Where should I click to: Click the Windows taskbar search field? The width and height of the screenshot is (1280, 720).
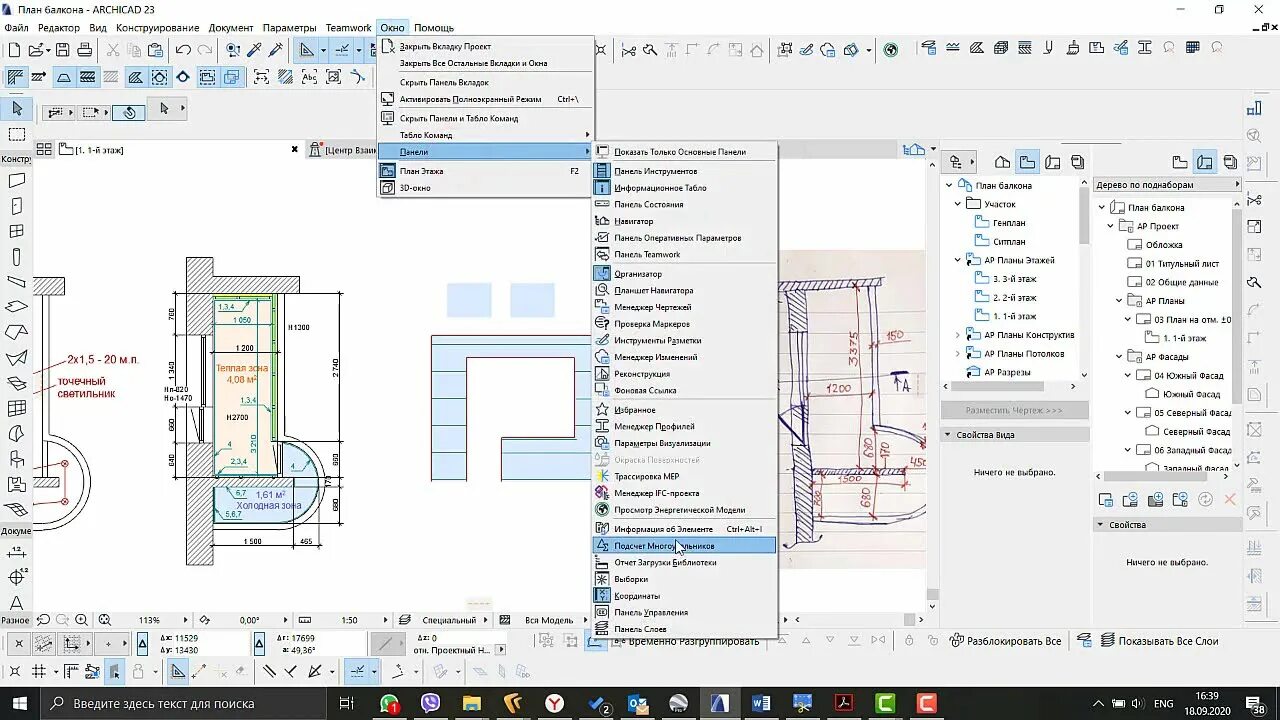182,704
